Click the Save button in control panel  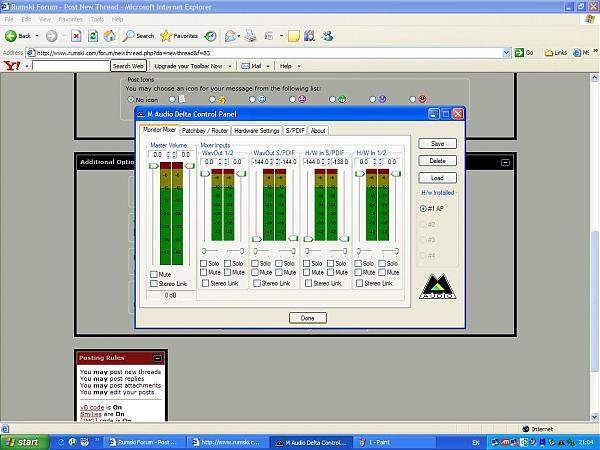point(437,144)
